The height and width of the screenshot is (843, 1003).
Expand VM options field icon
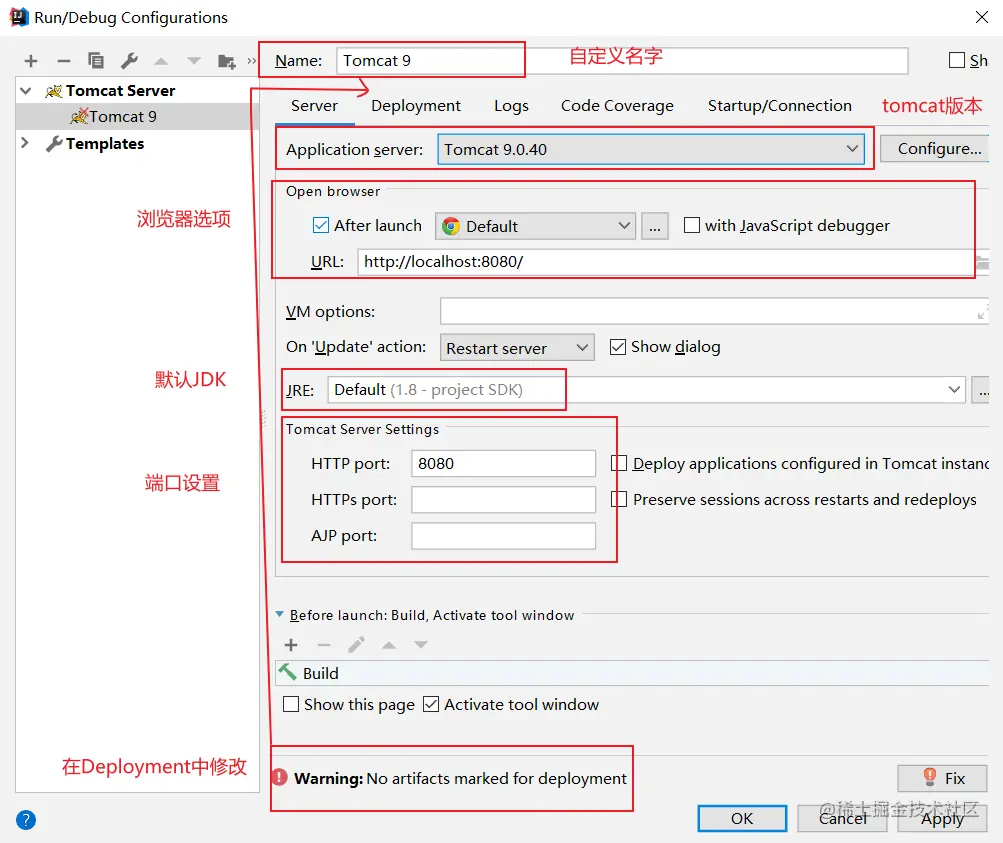(x=983, y=312)
